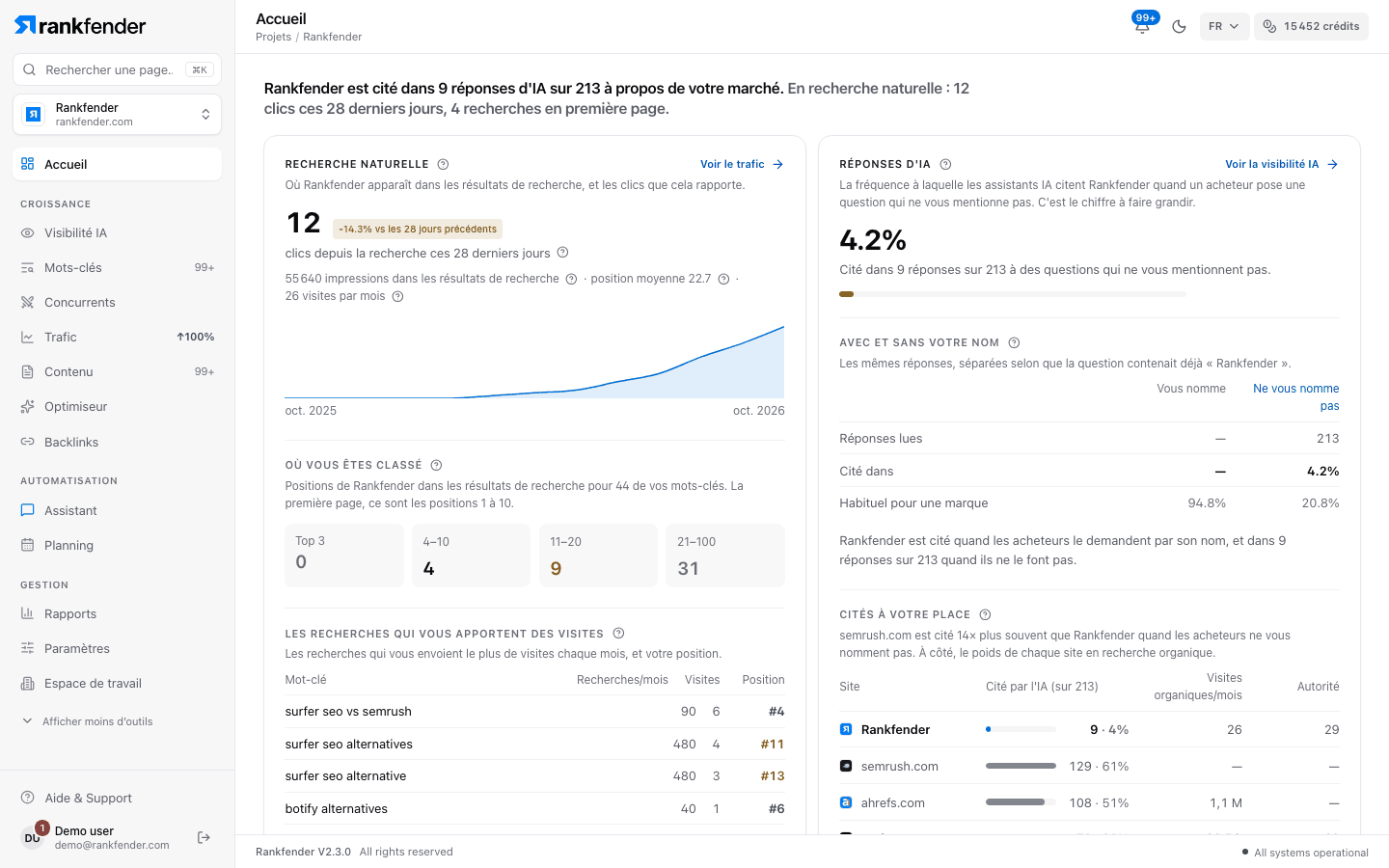Click the 4.2% citation progress bar

point(1013,294)
